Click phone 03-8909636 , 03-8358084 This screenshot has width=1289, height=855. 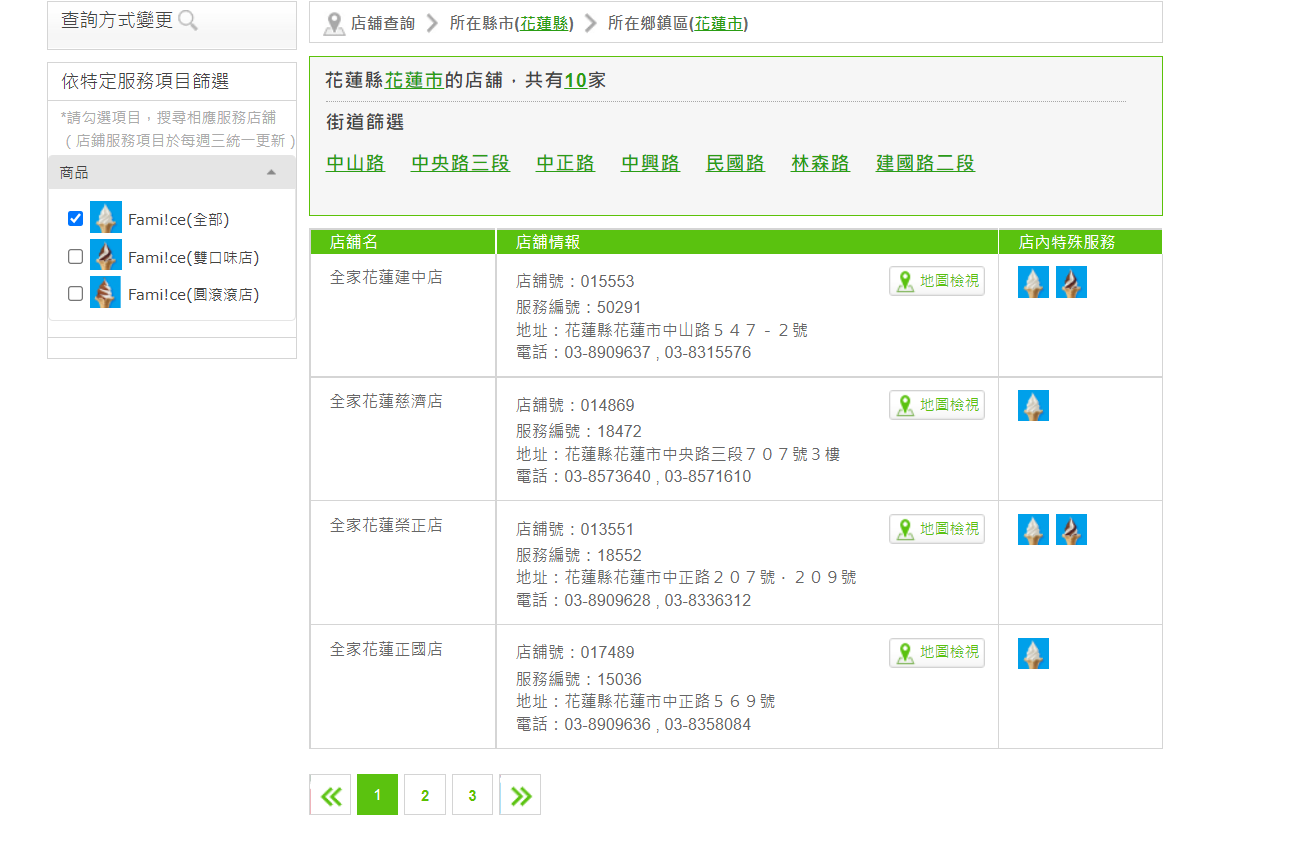pos(657,724)
